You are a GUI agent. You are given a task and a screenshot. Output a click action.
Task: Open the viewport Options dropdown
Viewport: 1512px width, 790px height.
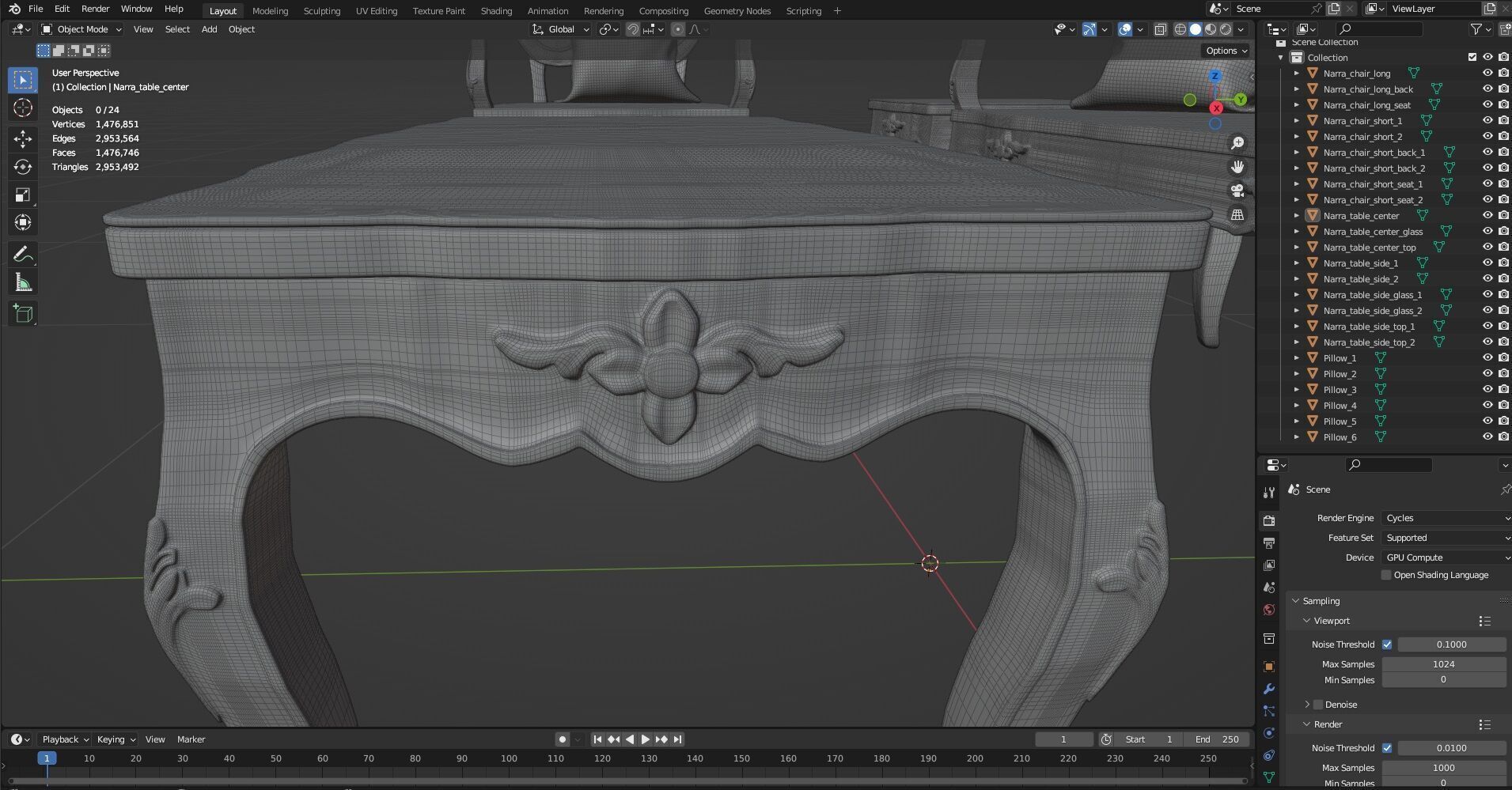tap(1226, 51)
